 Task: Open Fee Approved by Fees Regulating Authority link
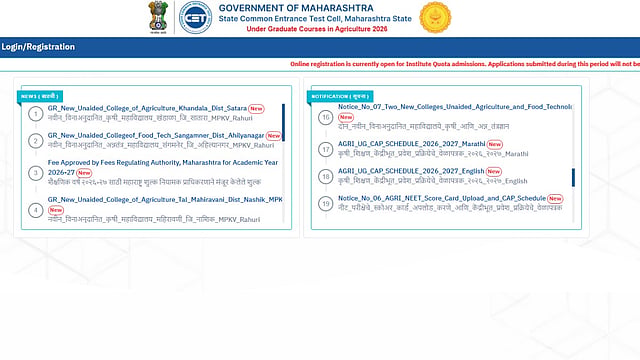point(163,167)
